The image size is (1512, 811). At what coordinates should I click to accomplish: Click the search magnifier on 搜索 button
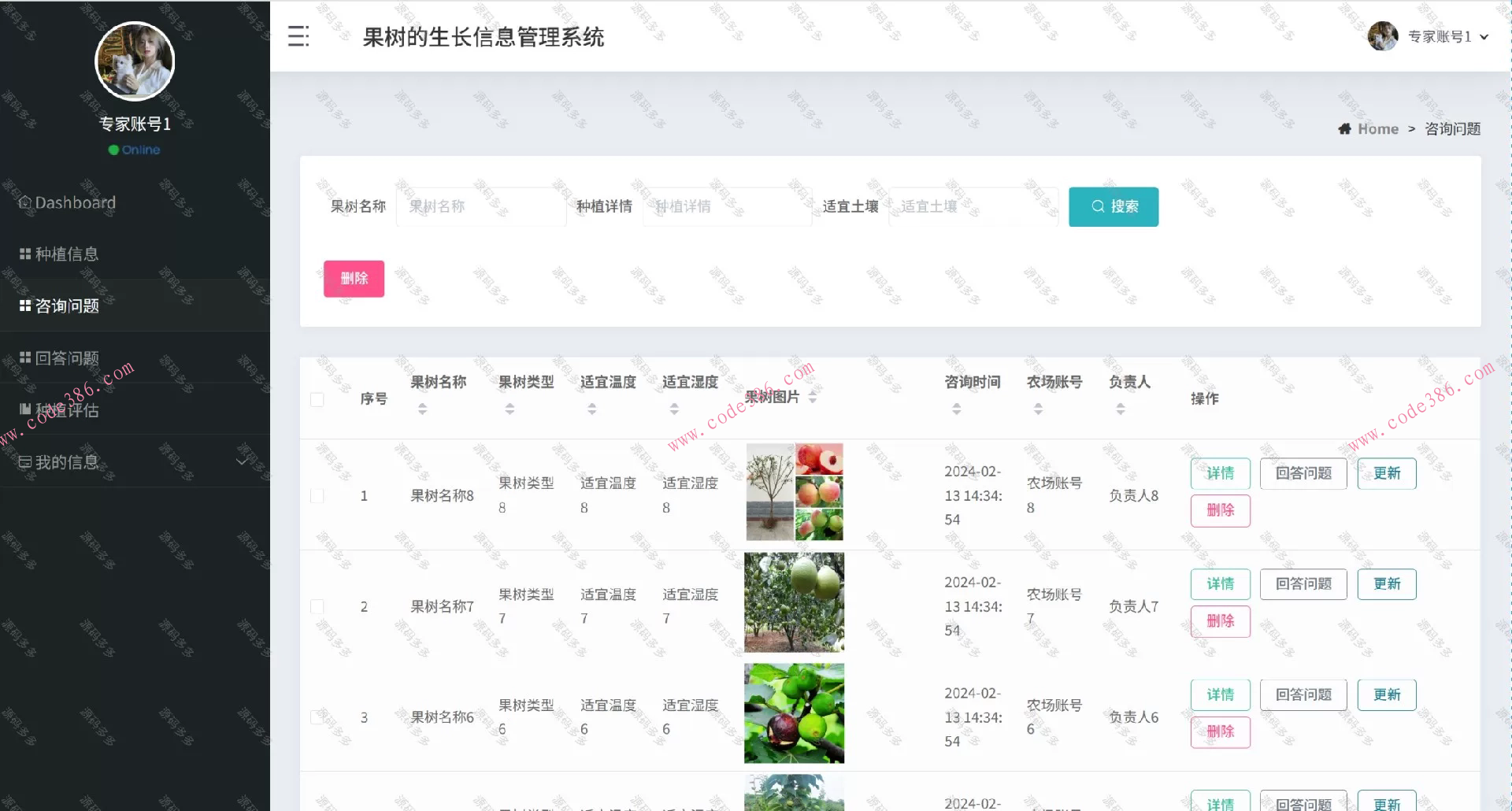point(1098,206)
